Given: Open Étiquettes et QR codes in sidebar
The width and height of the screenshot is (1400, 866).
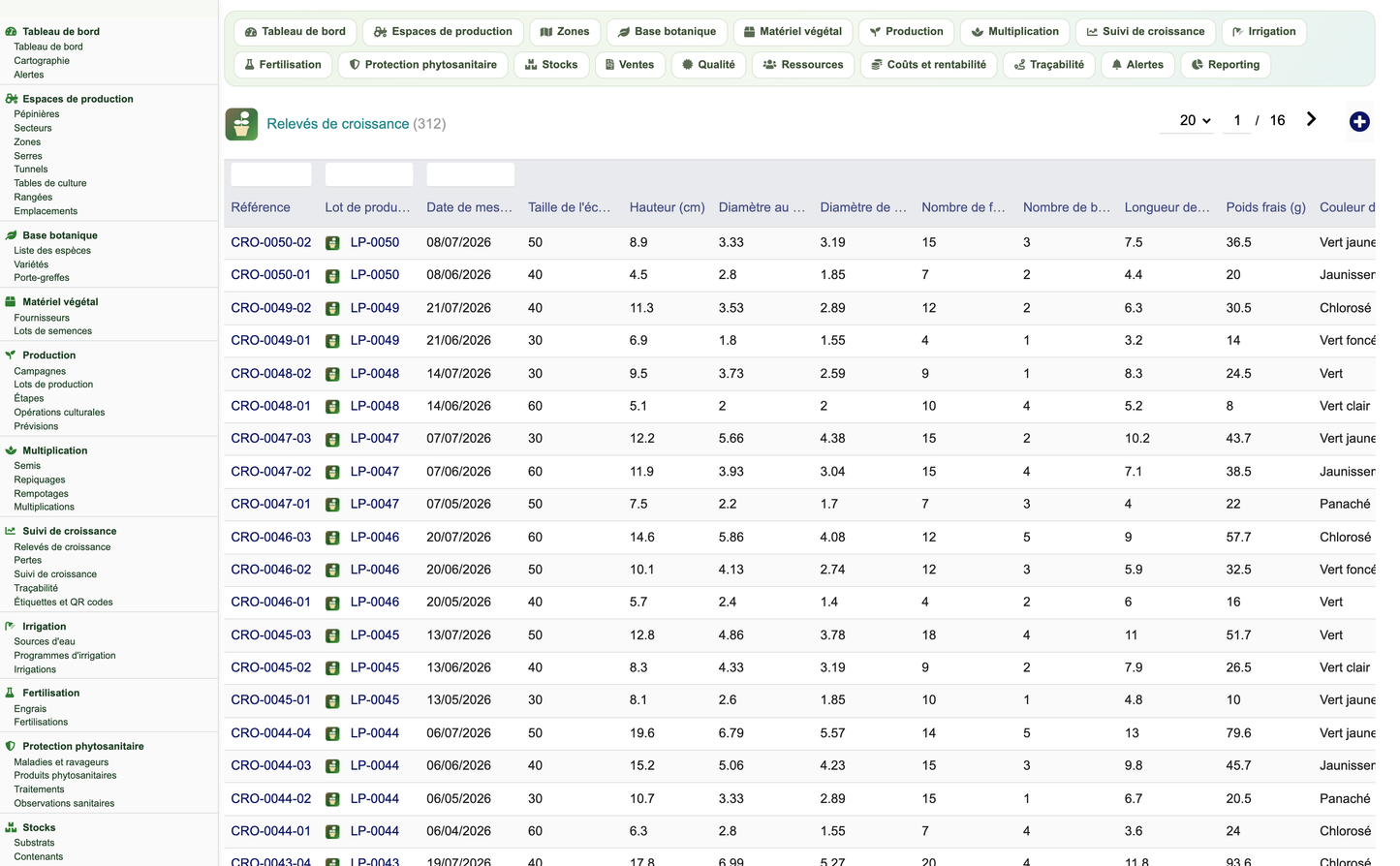Looking at the screenshot, I should (63, 603).
